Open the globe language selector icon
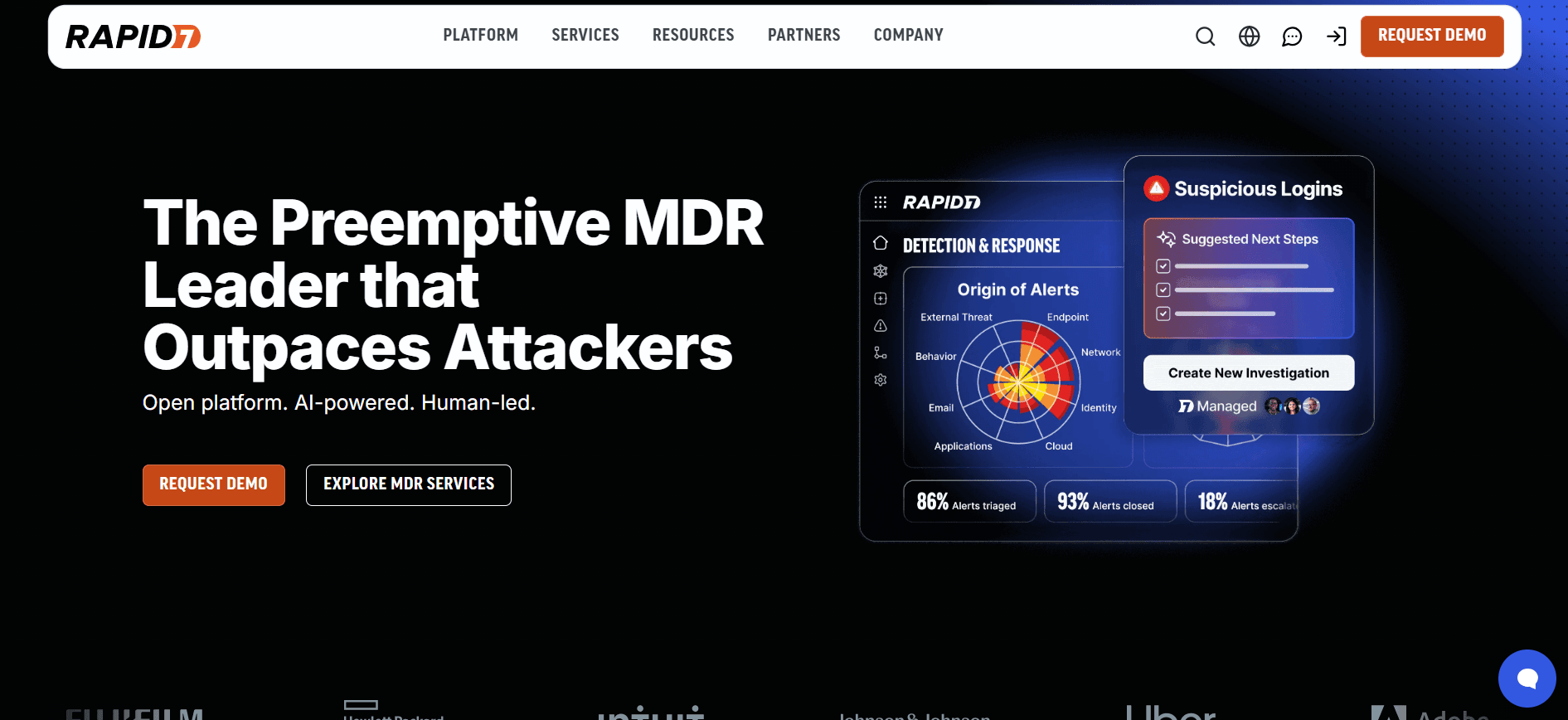Viewport: 1568px width, 720px height. [x=1249, y=36]
